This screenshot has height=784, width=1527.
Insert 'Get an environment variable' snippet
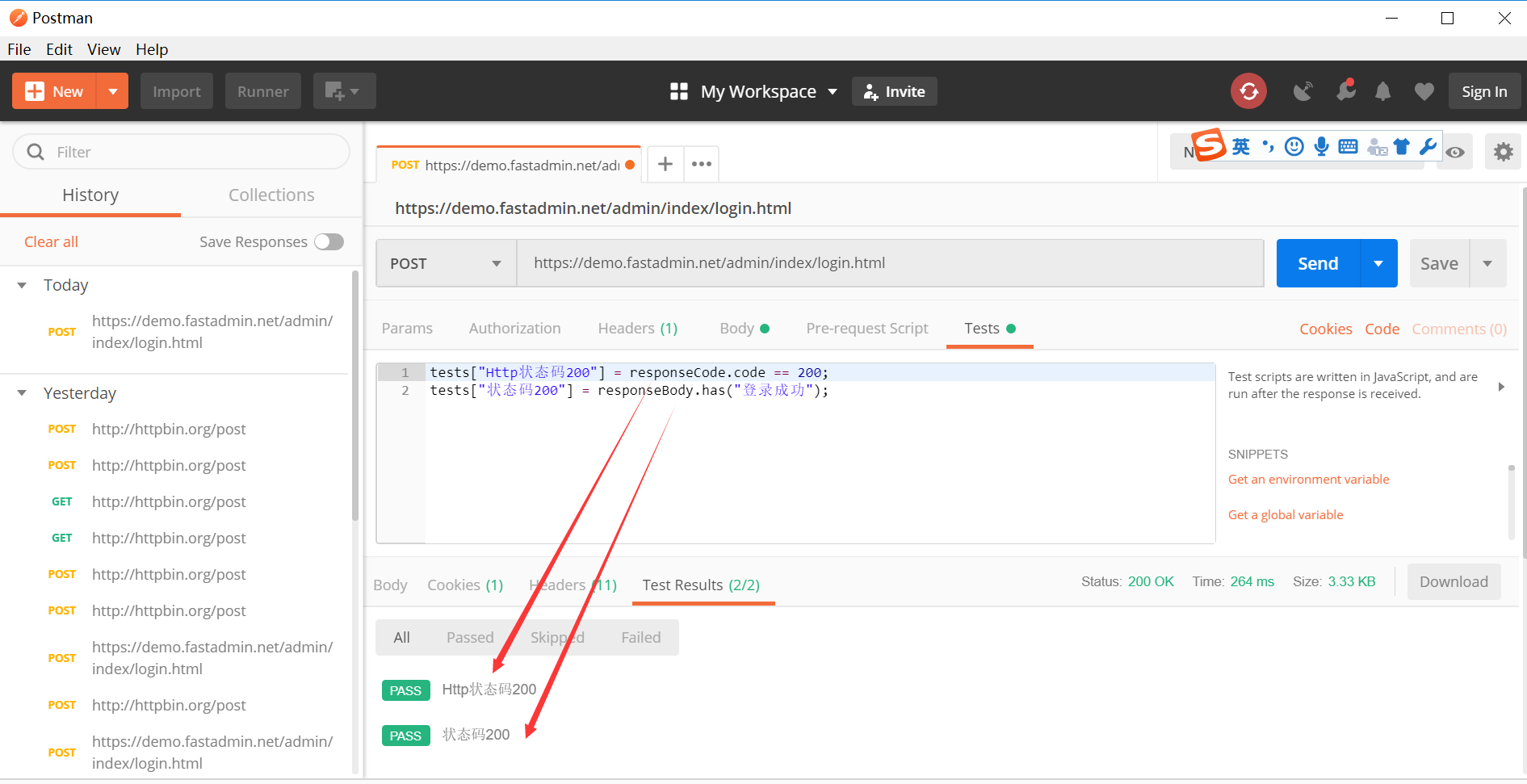tap(1308, 480)
